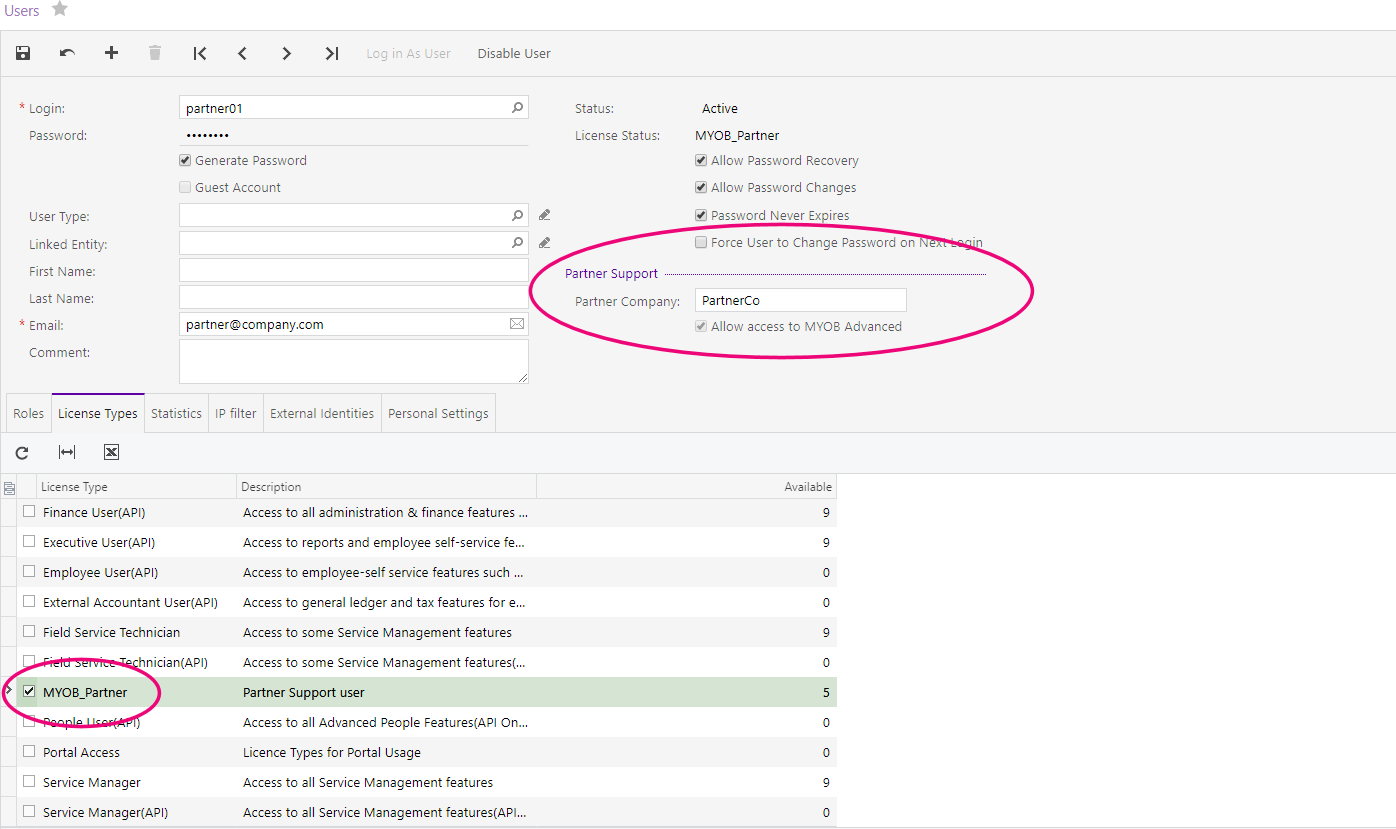The width and height of the screenshot is (1396, 829).
Task: Click the Partner Company input field
Action: 800,300
